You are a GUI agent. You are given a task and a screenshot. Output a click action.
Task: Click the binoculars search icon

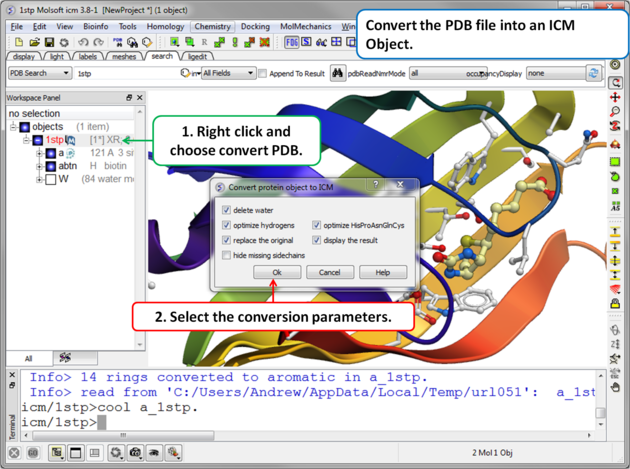coord(338,73)
